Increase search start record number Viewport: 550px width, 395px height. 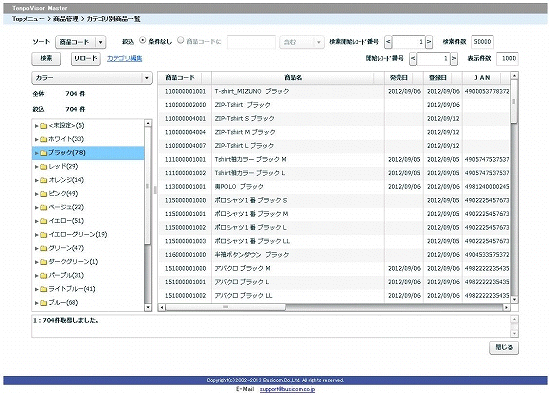(429, 42)
